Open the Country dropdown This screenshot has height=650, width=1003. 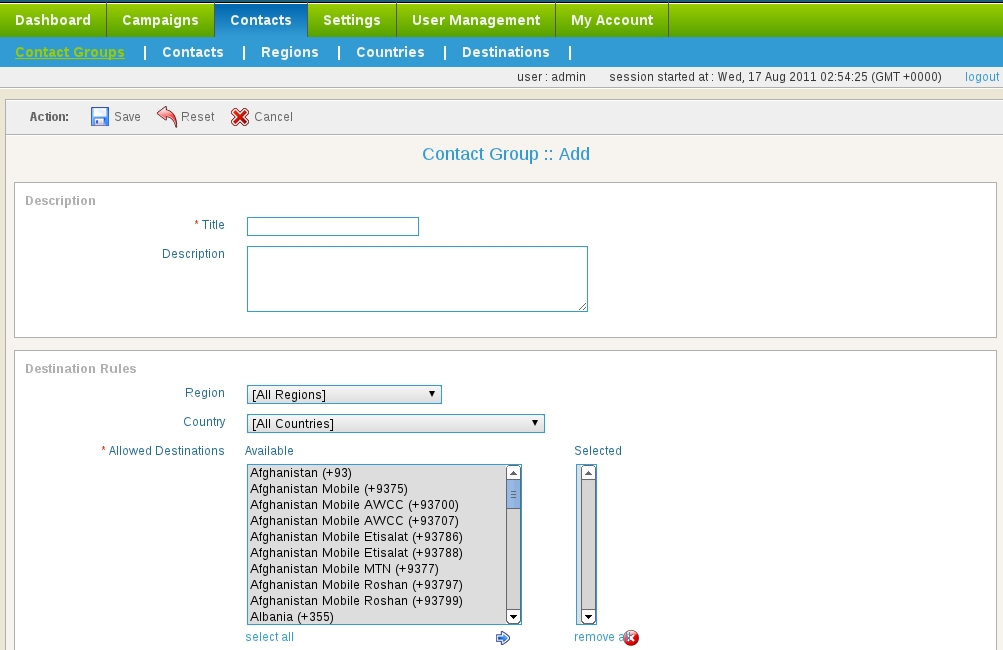pos(395,423)
